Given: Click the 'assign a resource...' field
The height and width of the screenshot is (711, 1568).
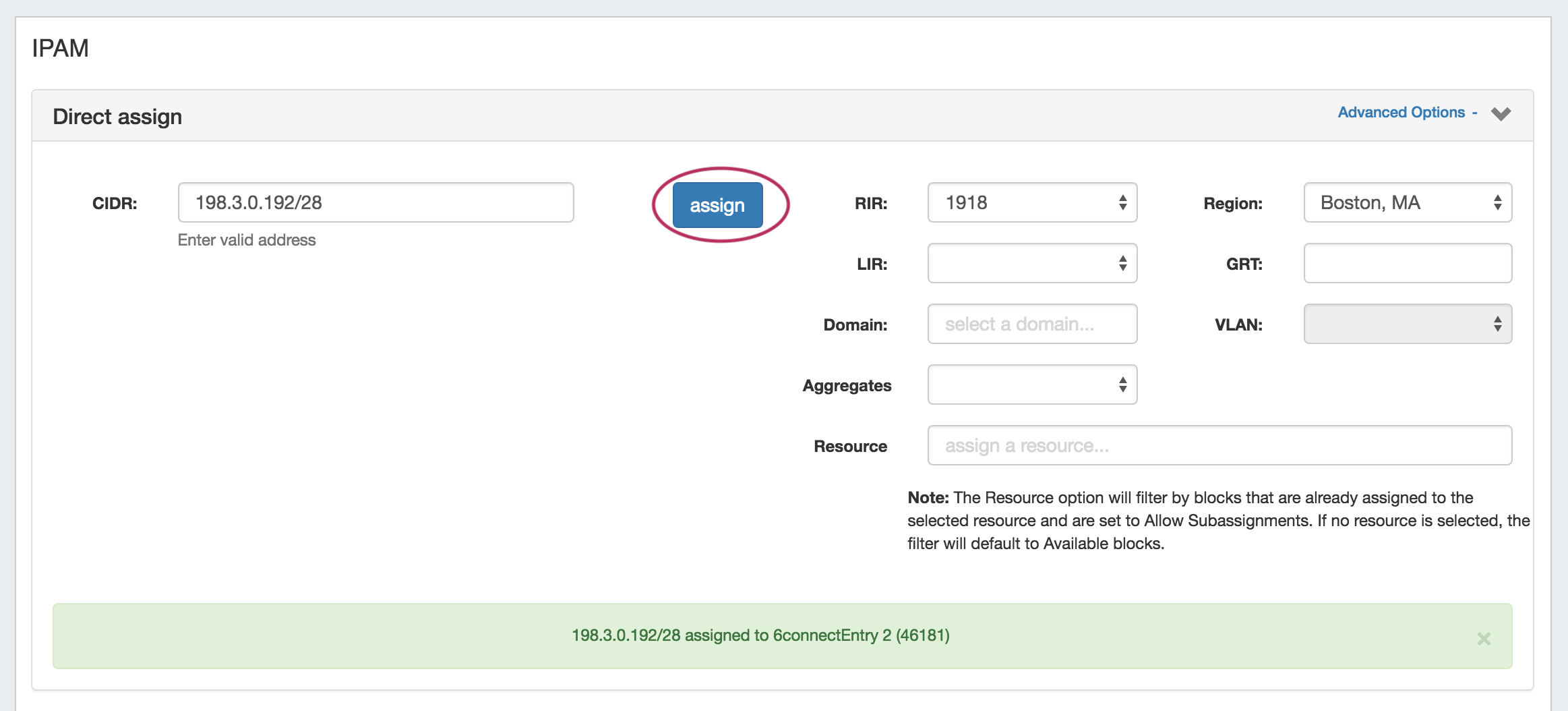Looking at the screenshot, I should [x=1219, y=445].
